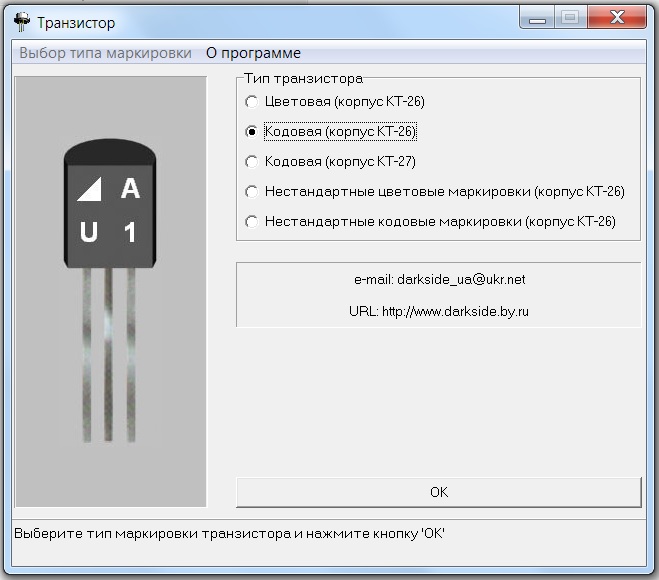This screenshot has height=580, width=659.
Task: Open the 'Выбор типа маркировки' menu
Action: click(105, 53)
